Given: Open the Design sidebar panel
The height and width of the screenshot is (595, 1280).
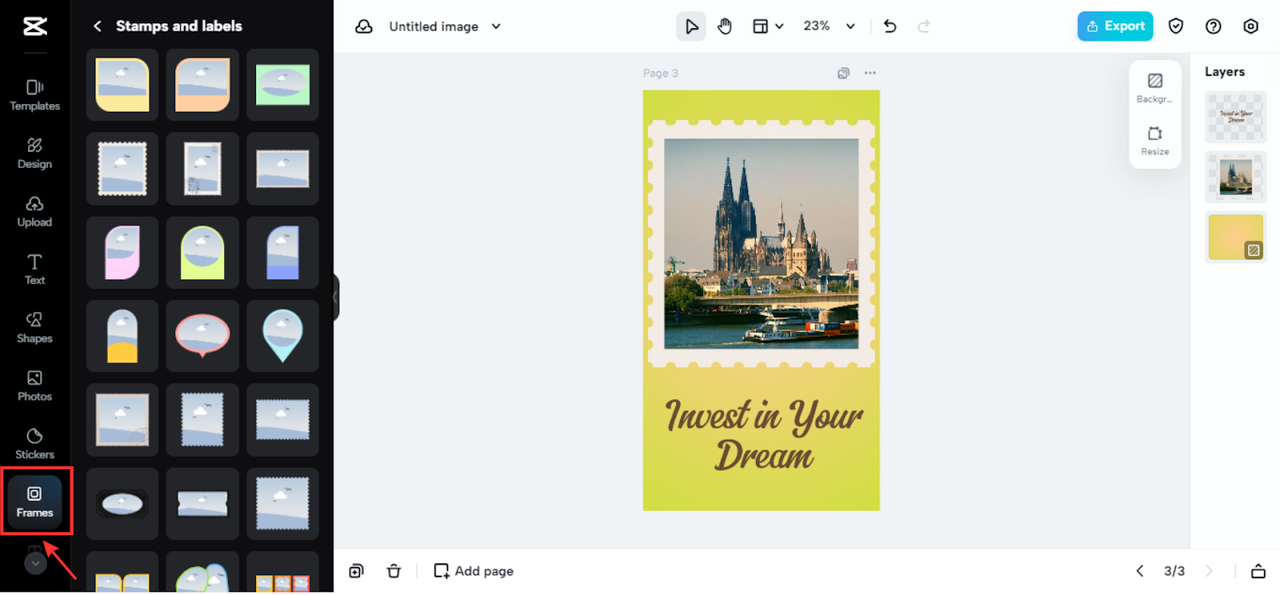Looking at the screenshot, I should coord(34,153).
